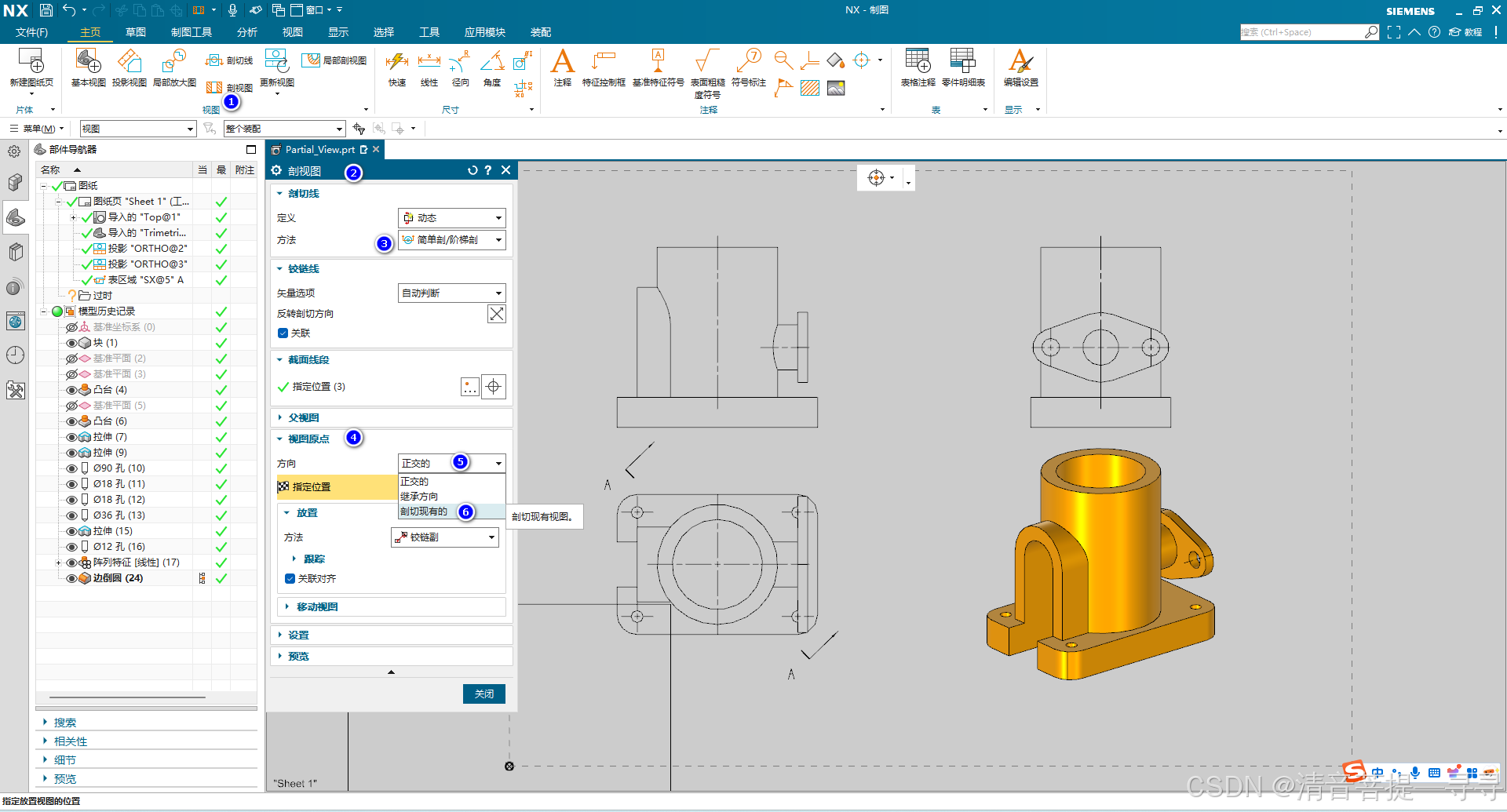
Task: Toggle visibility of 边倒圆 (24)
Action: click(71, 578)
